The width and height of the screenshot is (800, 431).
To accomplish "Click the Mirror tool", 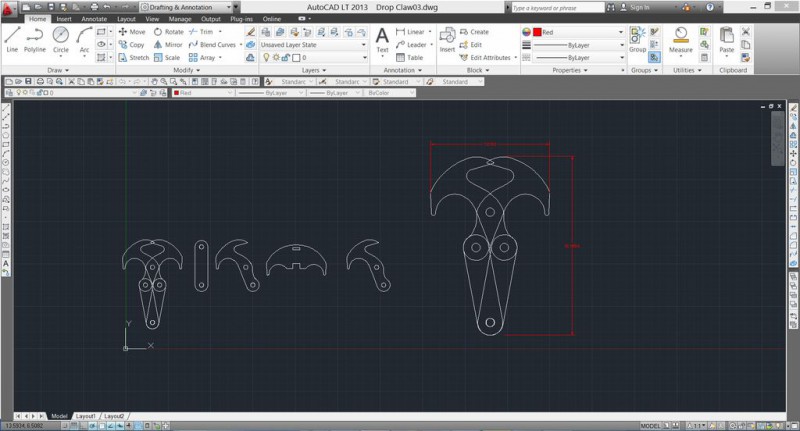I will click(x=168, y=45).
